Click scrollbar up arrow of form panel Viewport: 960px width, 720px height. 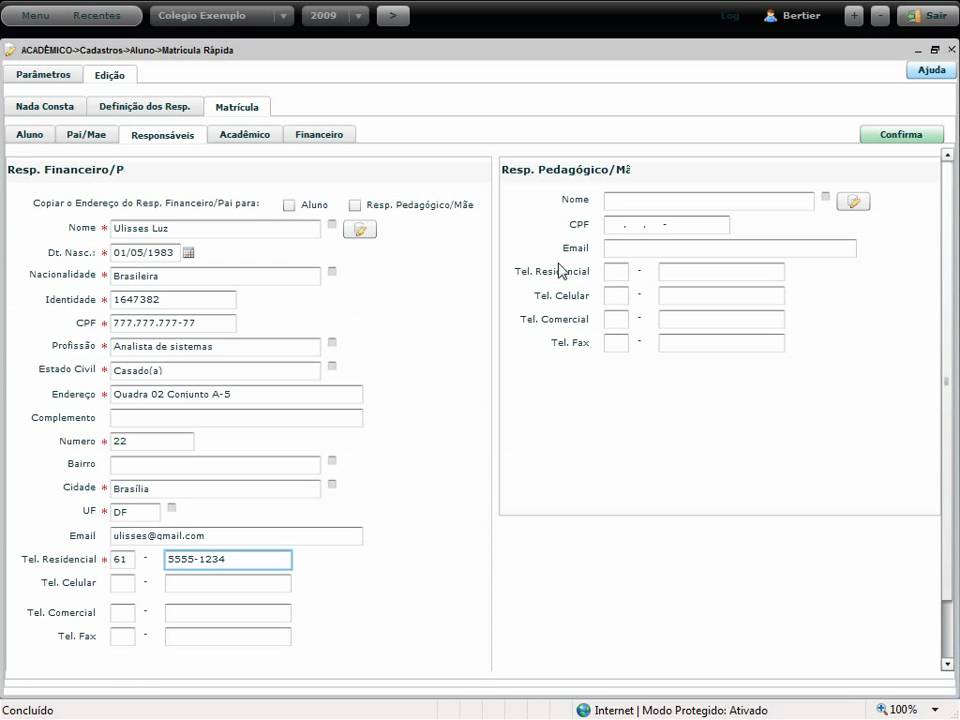[x=947, y=154]
